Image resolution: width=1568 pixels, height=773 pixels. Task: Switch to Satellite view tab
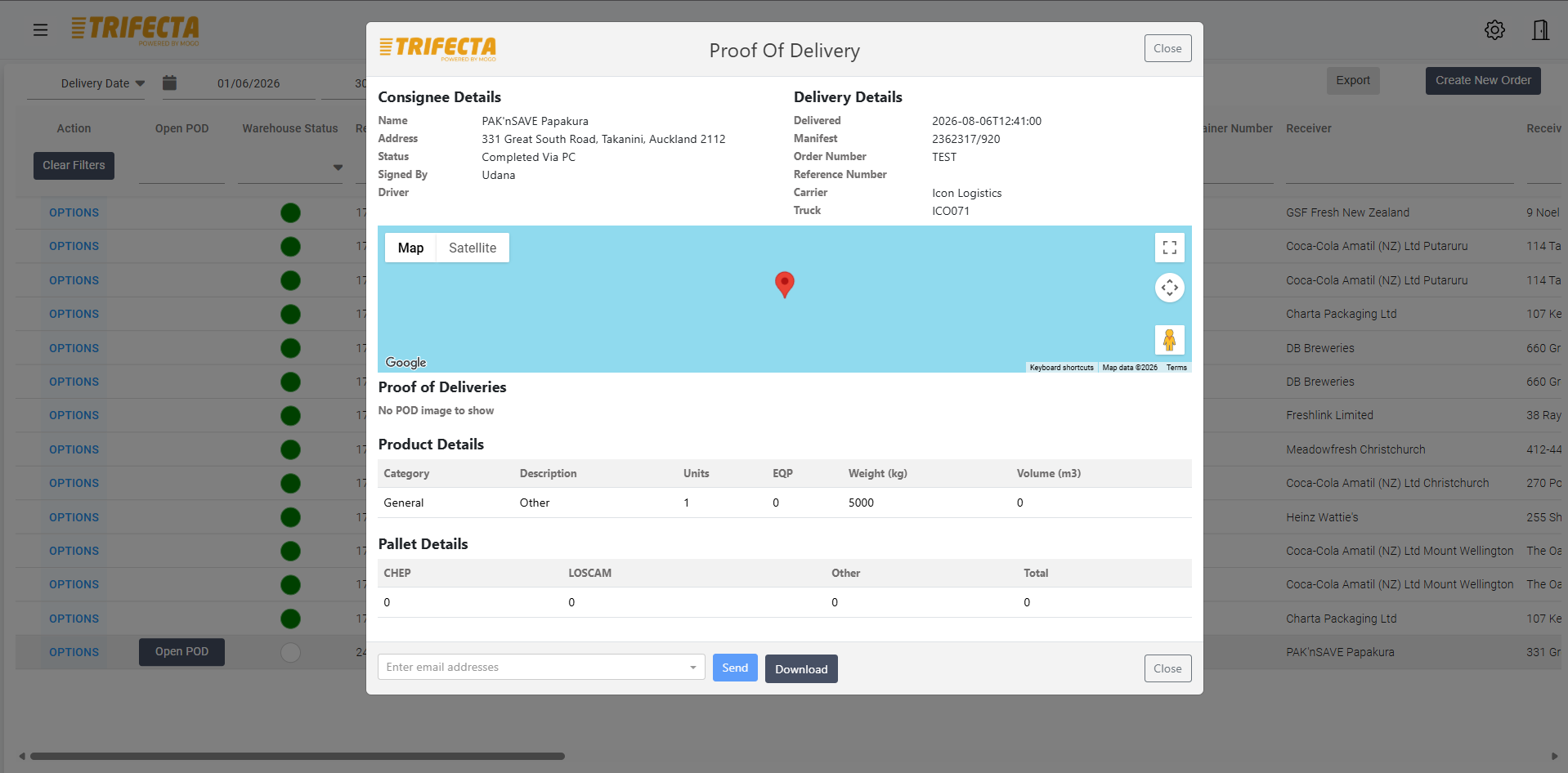pyautogui.click(x=473, y=248)
